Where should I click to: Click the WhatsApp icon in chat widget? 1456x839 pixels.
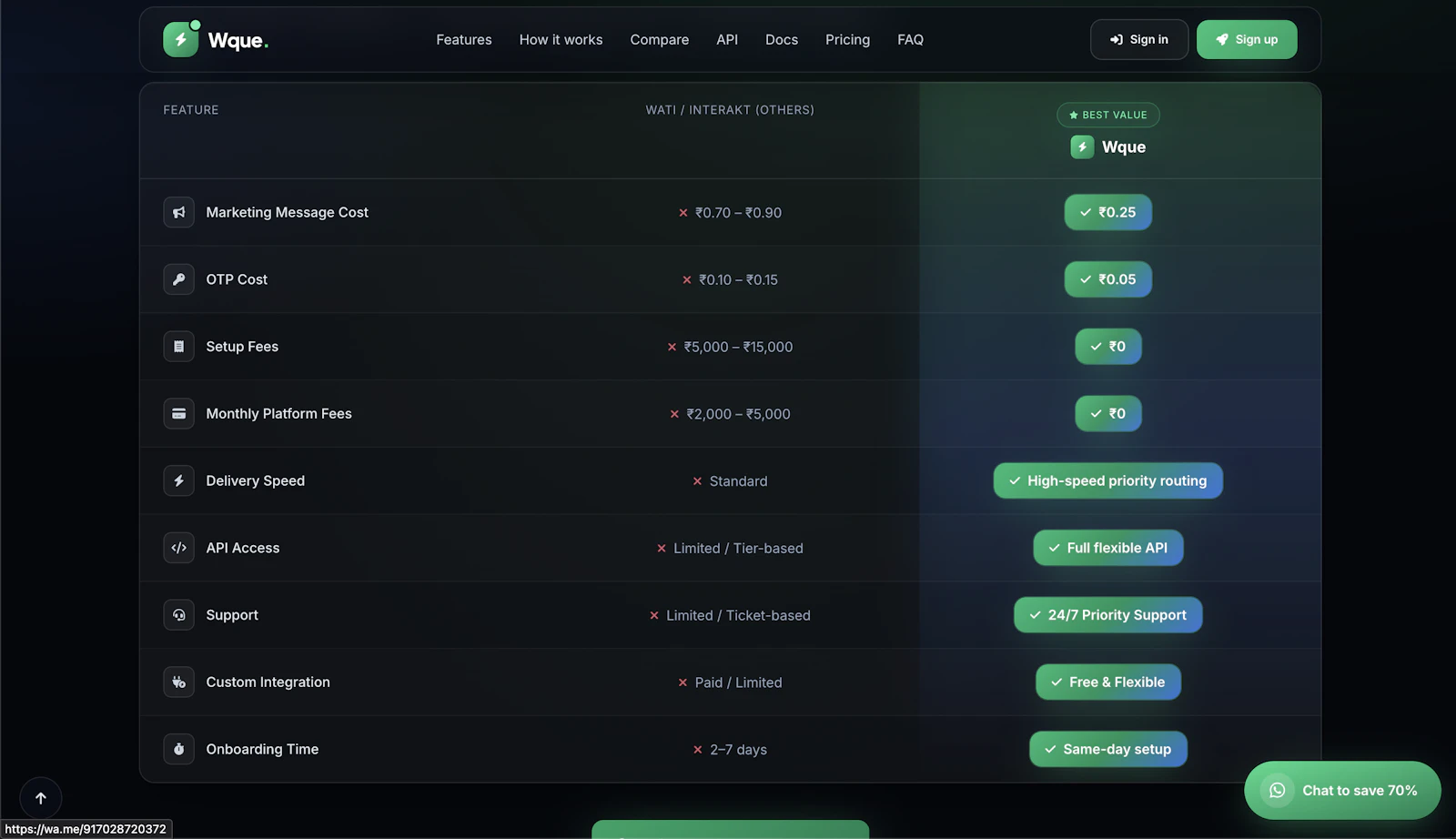(x=1277, y=790)
